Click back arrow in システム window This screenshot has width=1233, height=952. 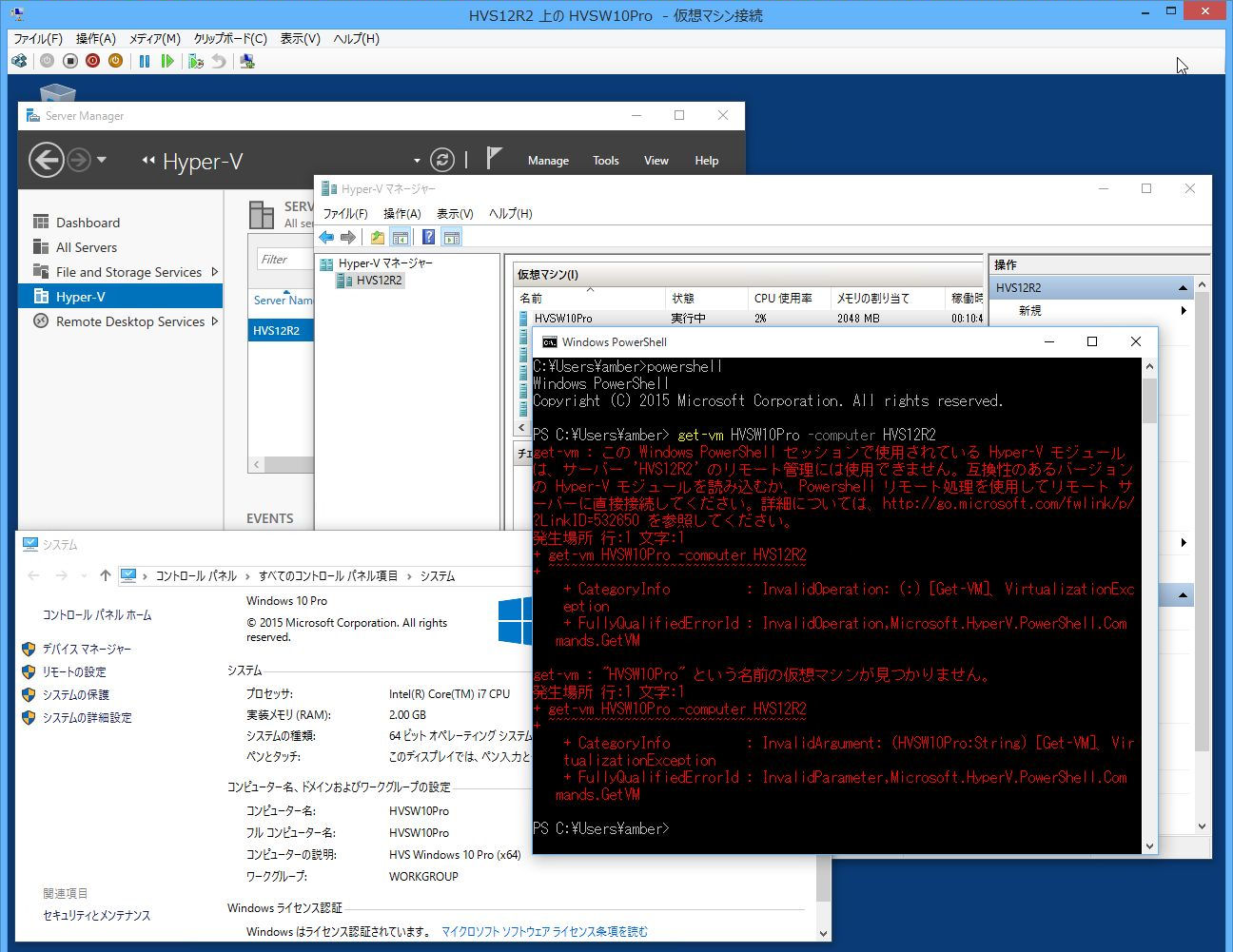pos(34,575)
